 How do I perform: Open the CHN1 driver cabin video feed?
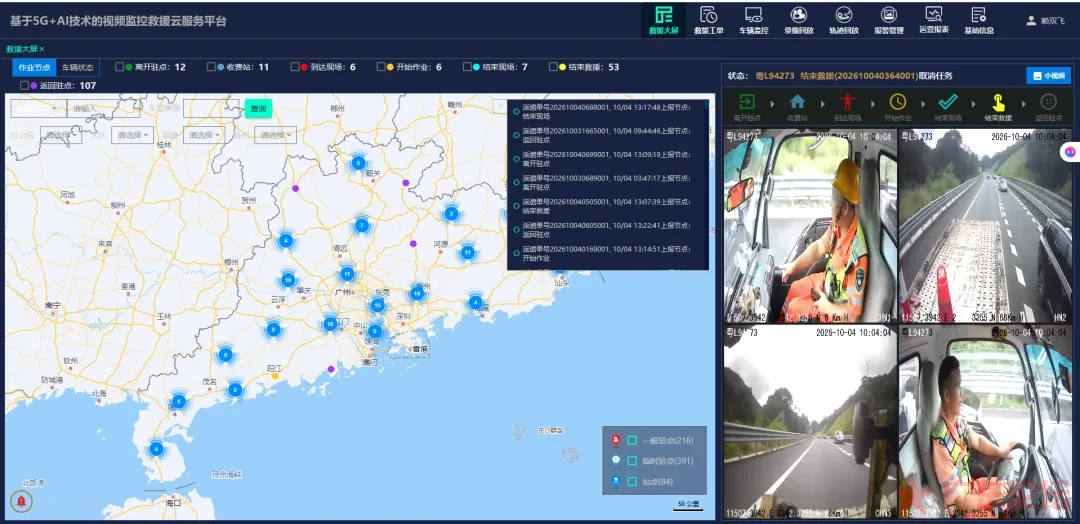(809, 226)
